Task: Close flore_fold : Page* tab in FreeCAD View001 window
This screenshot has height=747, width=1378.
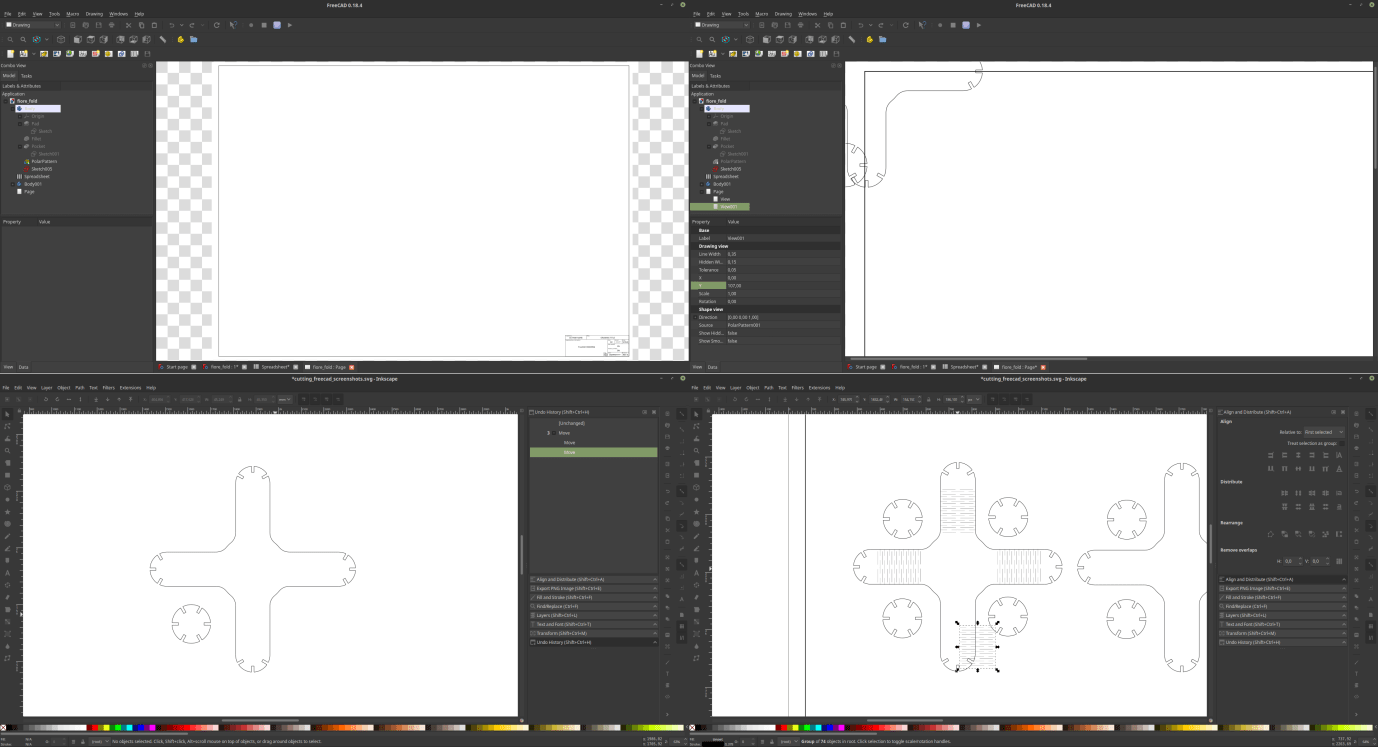Action: [x=1042, y=367]
